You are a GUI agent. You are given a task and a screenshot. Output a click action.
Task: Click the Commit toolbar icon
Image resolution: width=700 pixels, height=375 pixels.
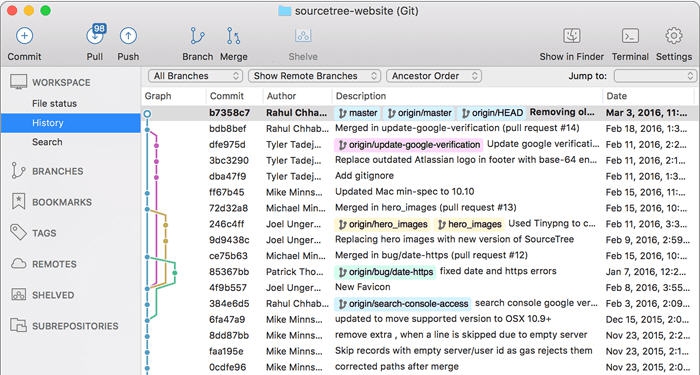pyautogui.click(x=25, y=36)
